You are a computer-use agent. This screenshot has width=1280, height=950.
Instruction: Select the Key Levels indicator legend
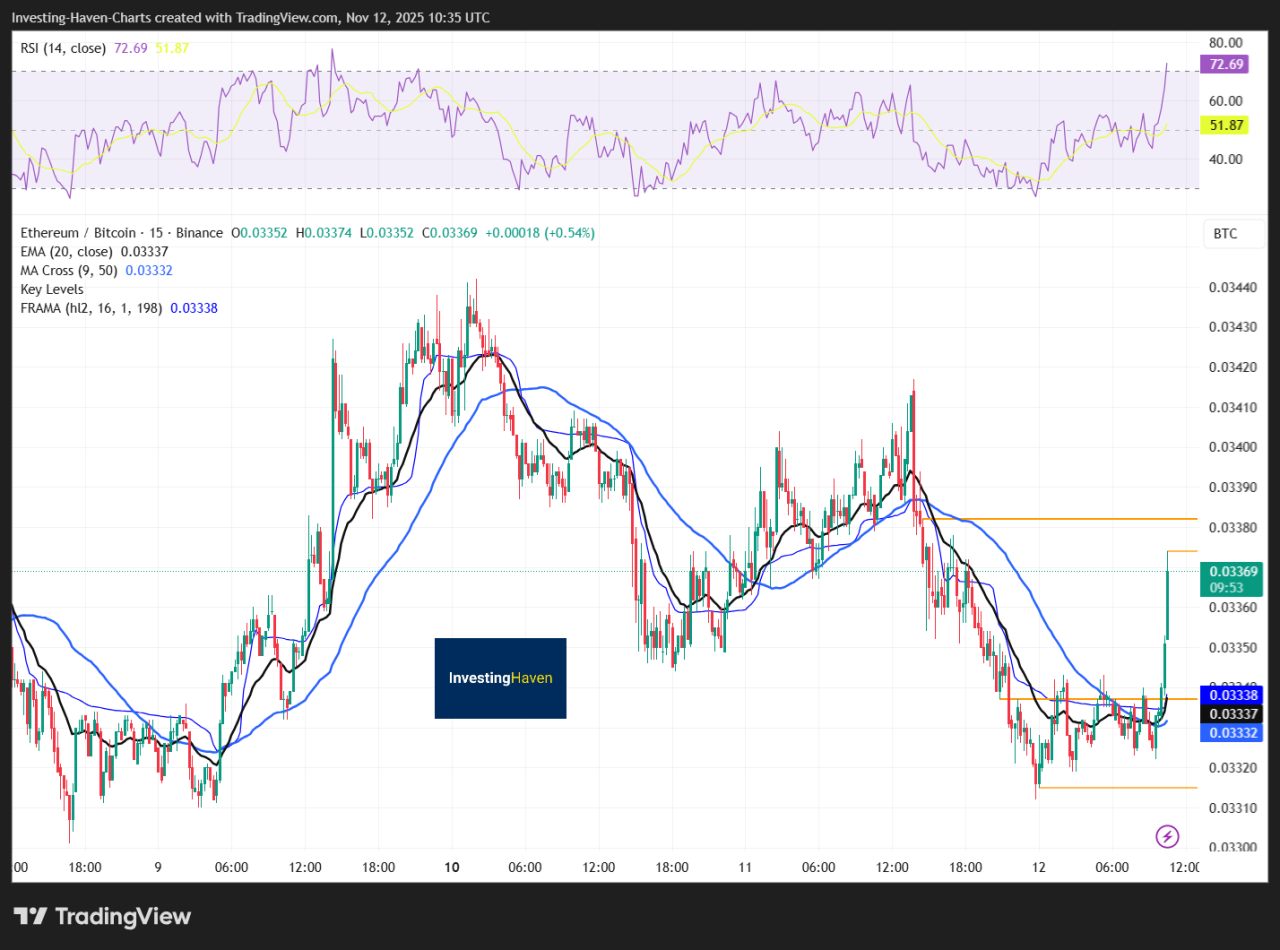(52, 290)
